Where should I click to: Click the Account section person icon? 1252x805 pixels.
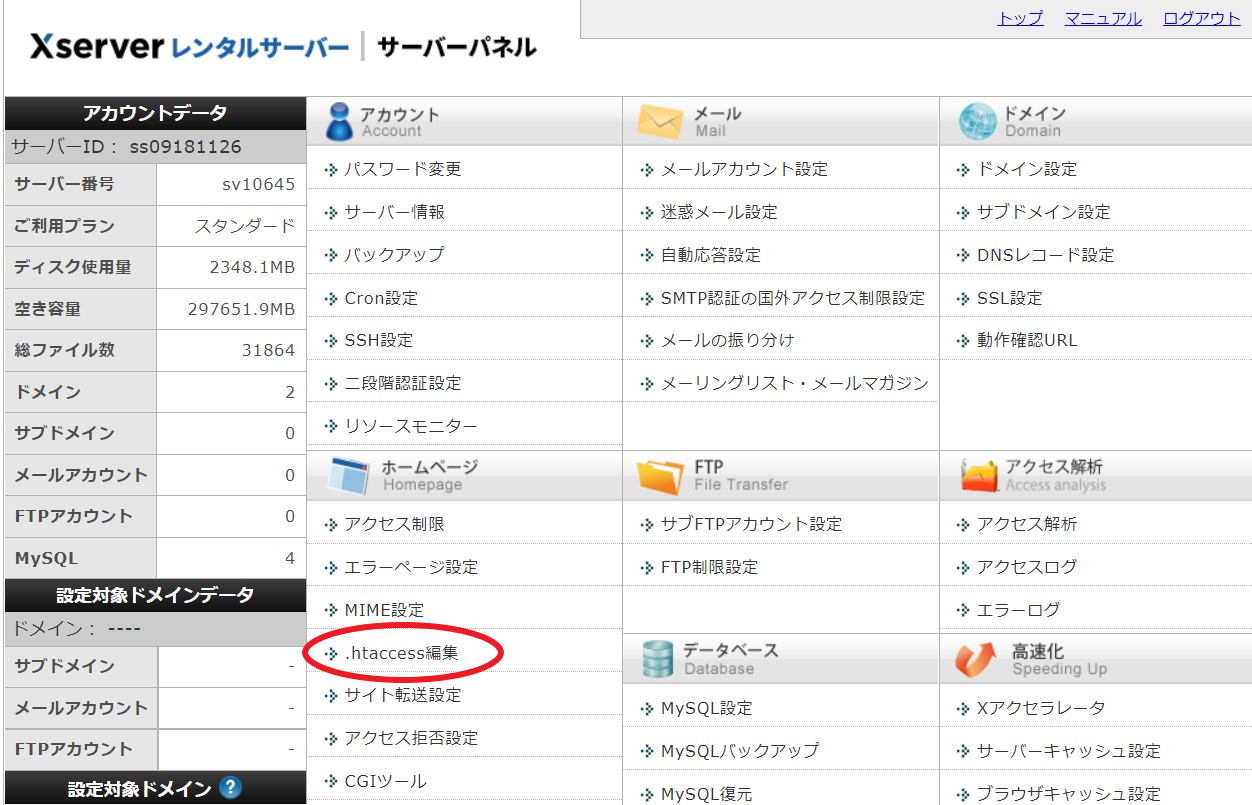[x=339, y=121]
